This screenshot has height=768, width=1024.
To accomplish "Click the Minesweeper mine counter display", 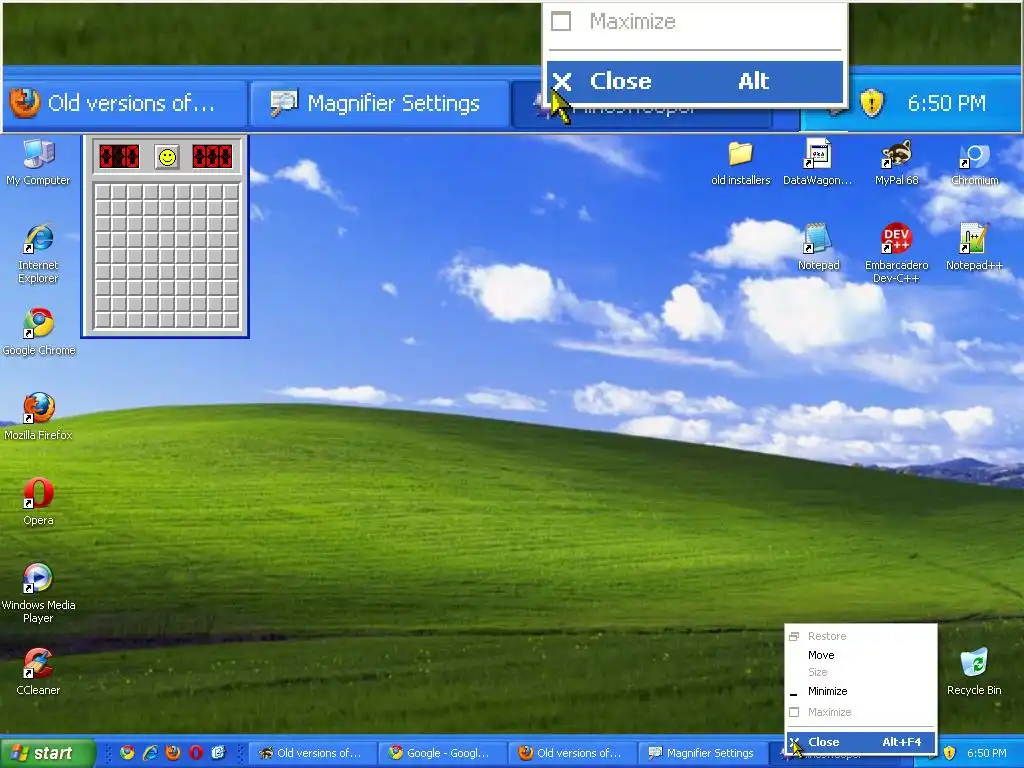I will pos(119,157).
